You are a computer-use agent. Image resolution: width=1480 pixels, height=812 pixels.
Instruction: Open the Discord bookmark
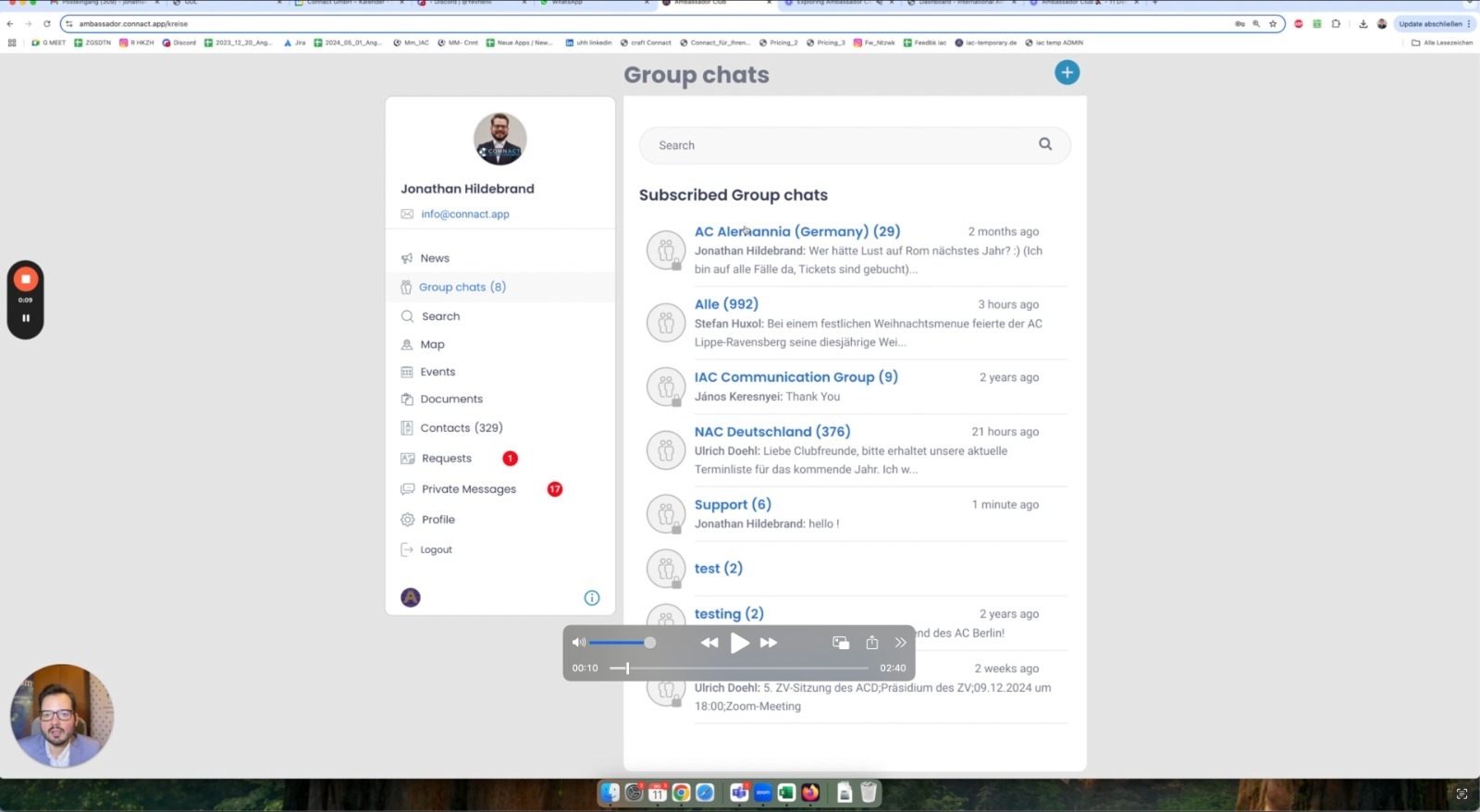coord(179,43)
